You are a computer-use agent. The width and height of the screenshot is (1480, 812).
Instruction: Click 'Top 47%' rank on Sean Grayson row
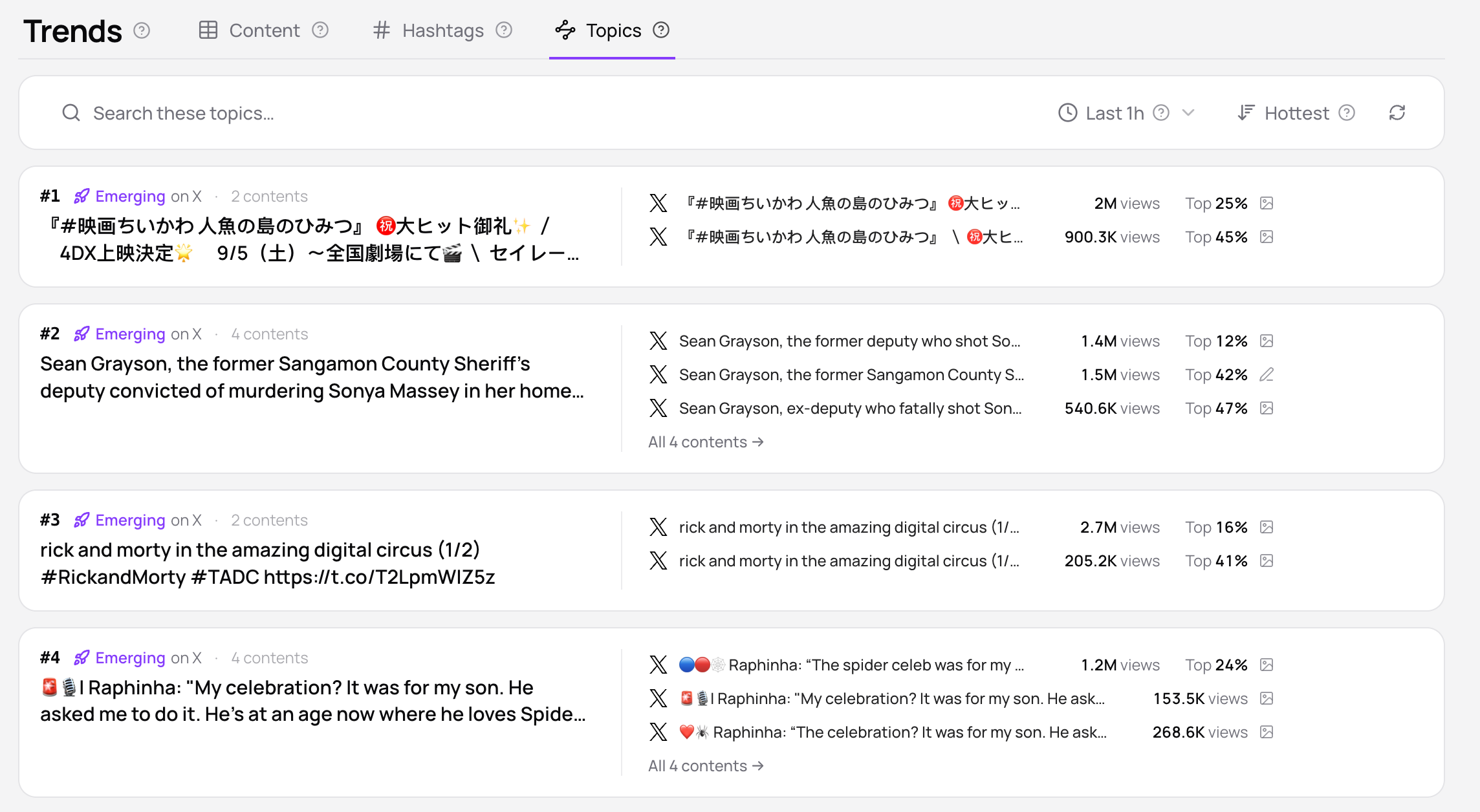click(1216, 408)
